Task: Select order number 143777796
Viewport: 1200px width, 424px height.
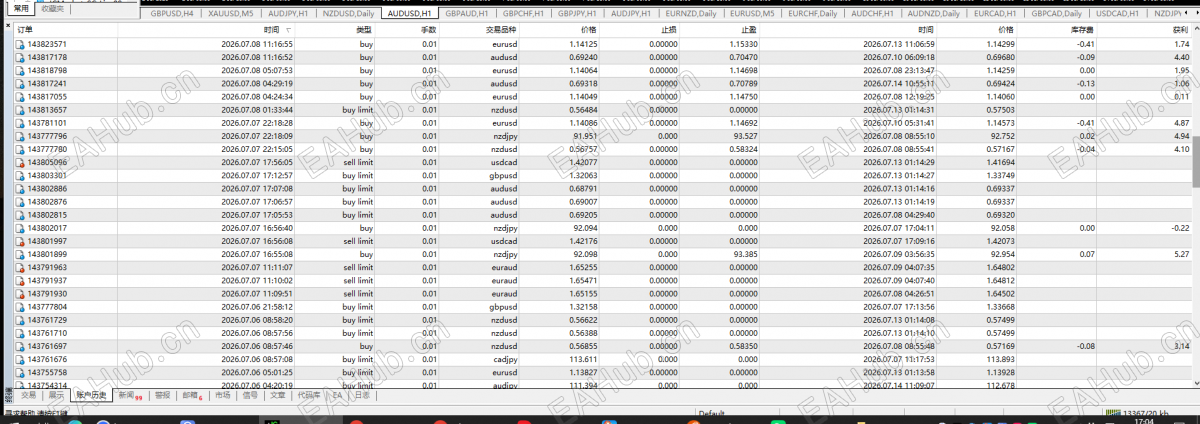Action: (47, 136)
